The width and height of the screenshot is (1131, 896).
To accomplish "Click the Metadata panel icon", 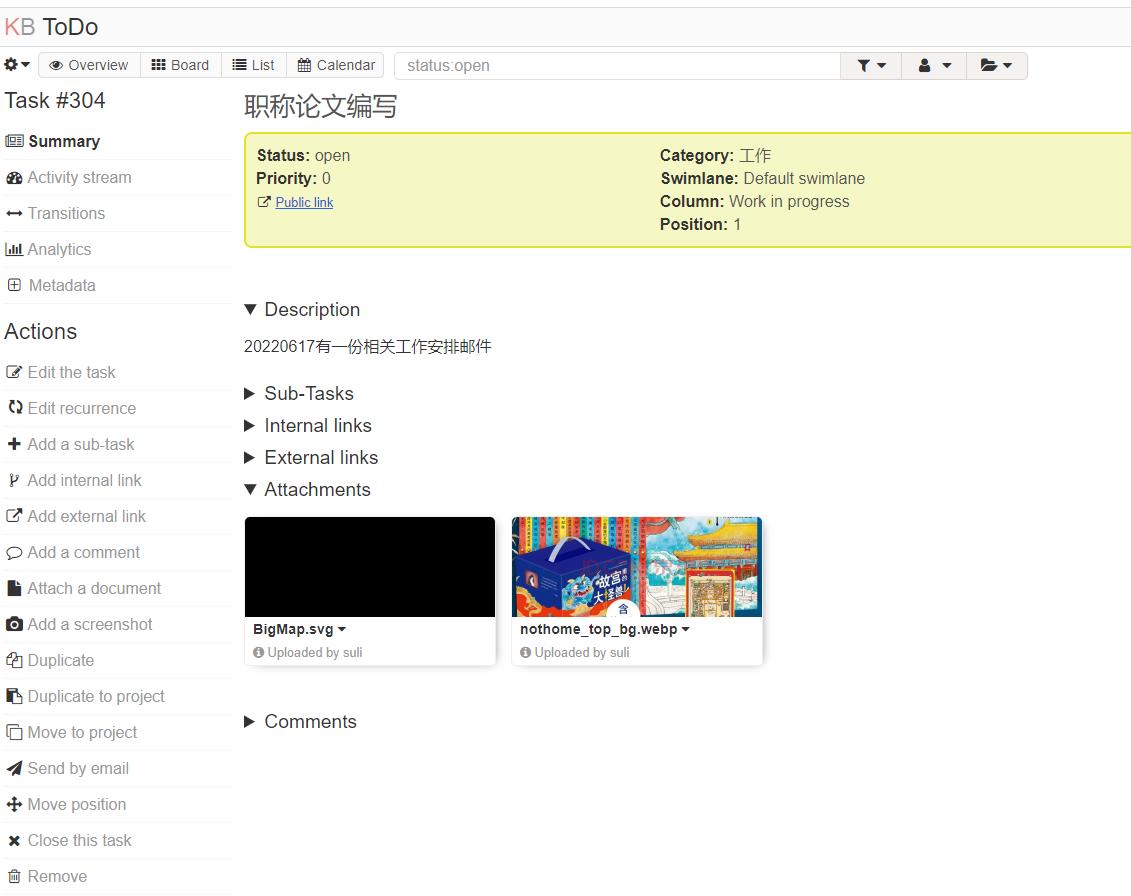I will 14,285.
